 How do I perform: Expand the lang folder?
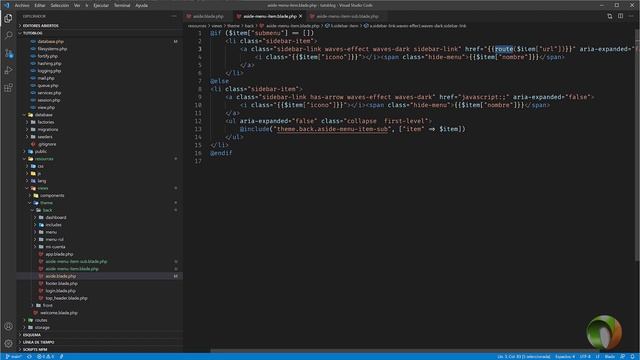(42, 181)
